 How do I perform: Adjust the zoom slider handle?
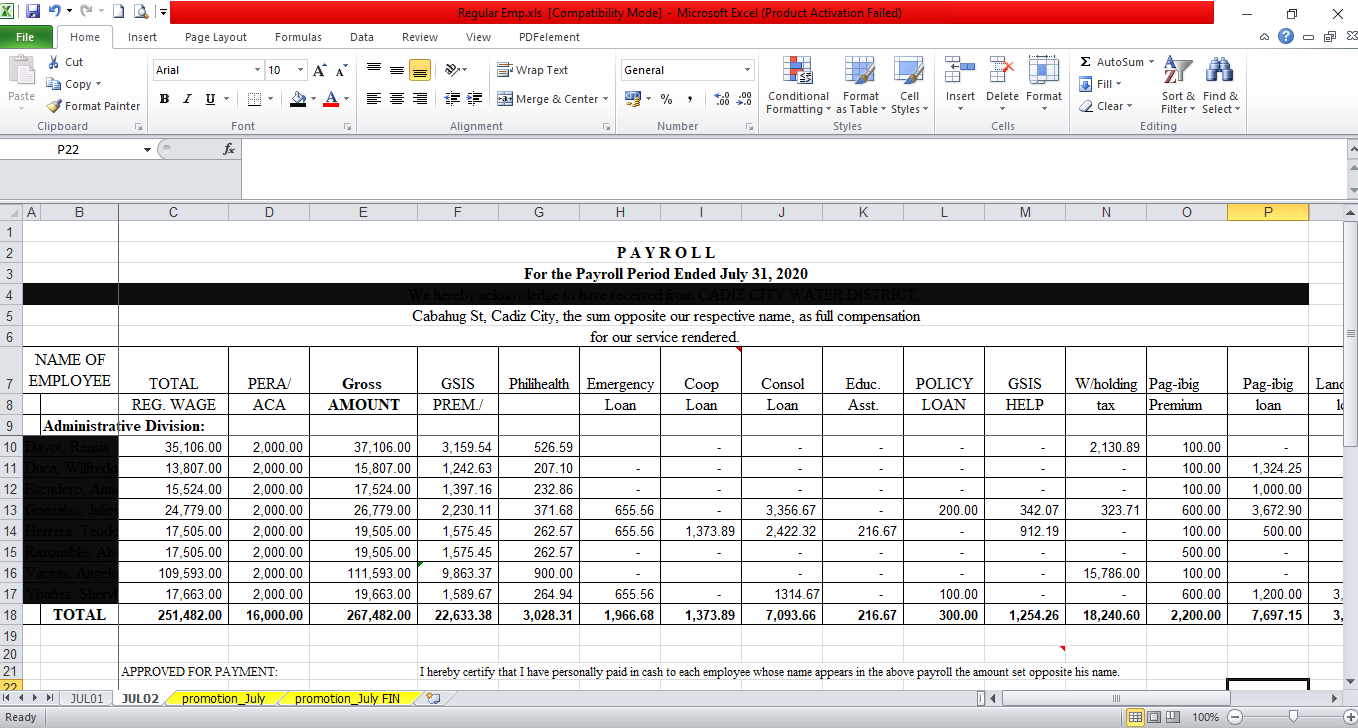1293,717
